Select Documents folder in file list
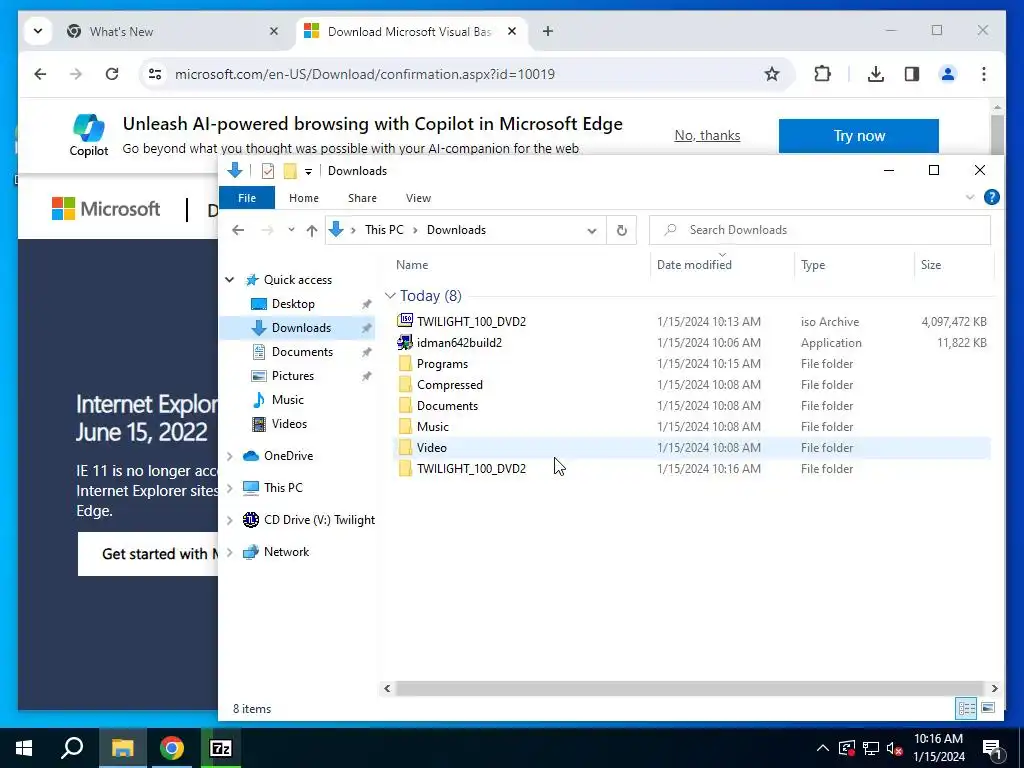This screenshot has width=1024, height=768. [692, 406]
